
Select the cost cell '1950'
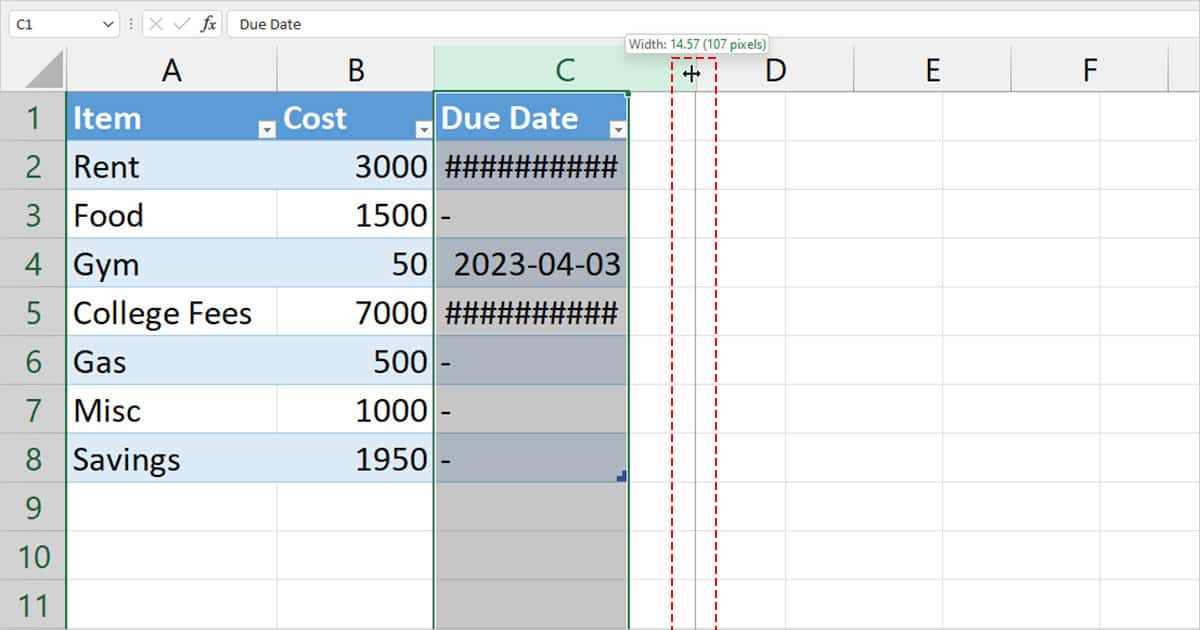coord(356,458)
